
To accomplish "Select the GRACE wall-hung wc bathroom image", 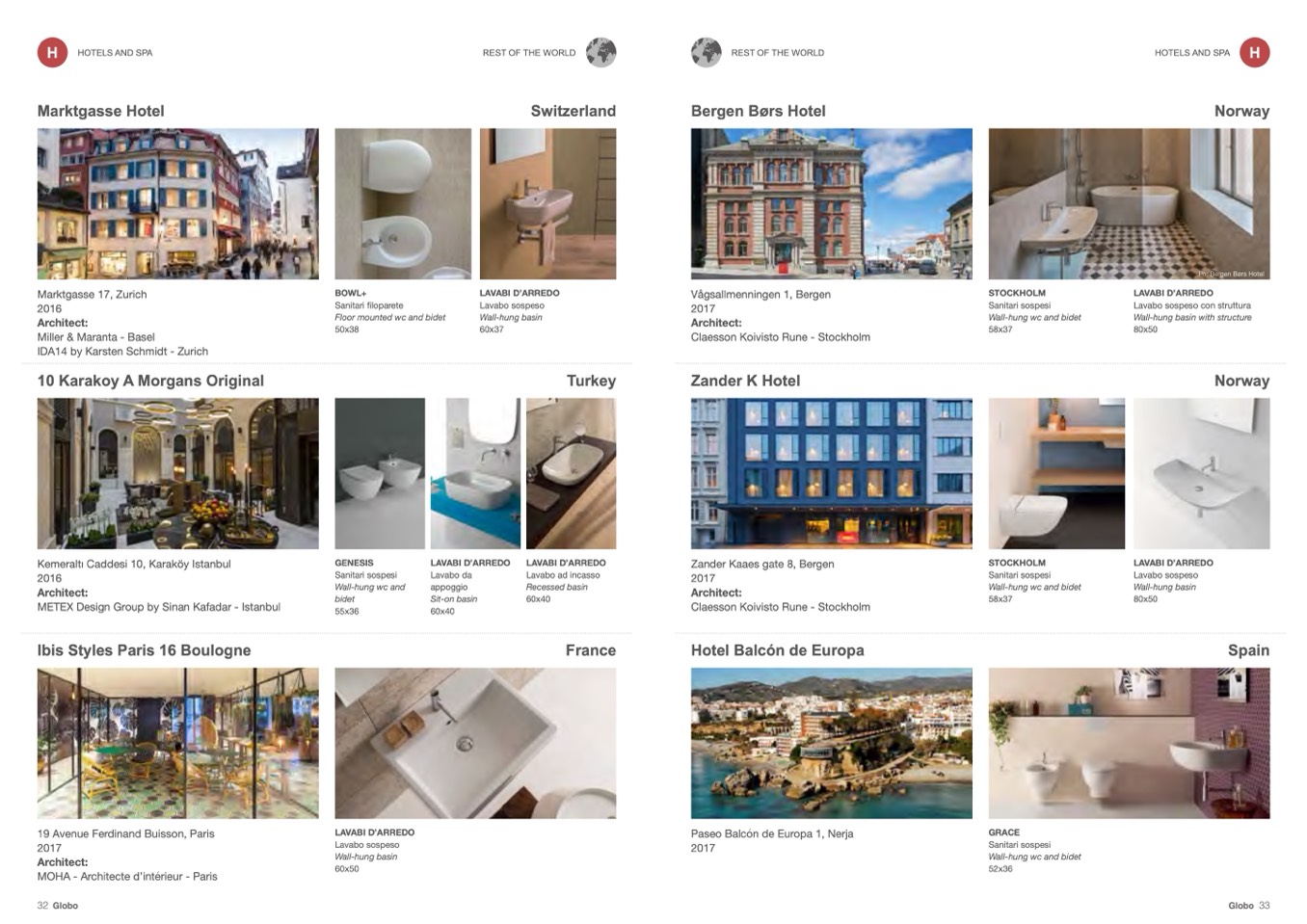I will click(1129, 744).
